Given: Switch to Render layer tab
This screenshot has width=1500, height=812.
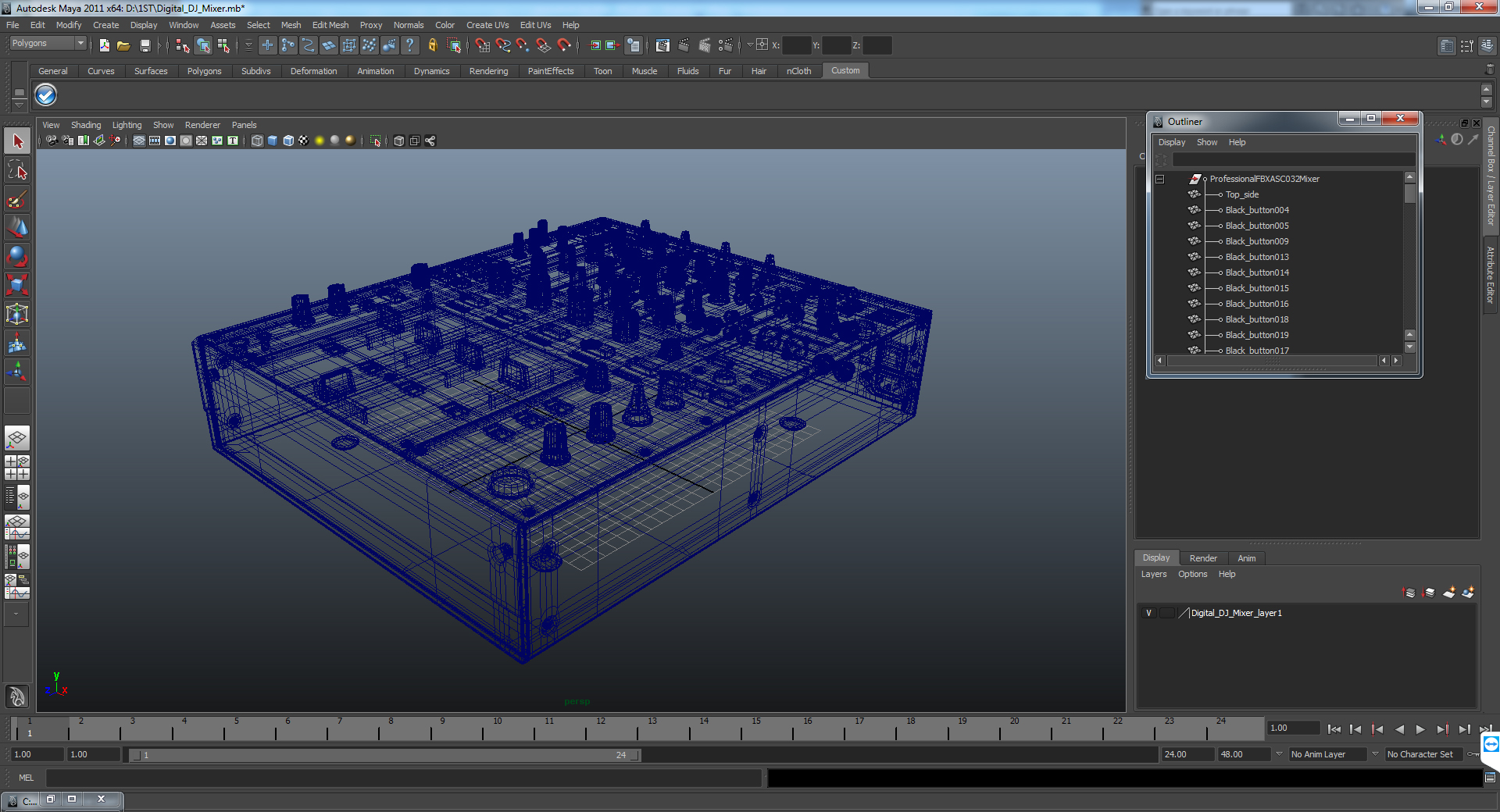Looking at the screenshot, I should (1203, 558).
